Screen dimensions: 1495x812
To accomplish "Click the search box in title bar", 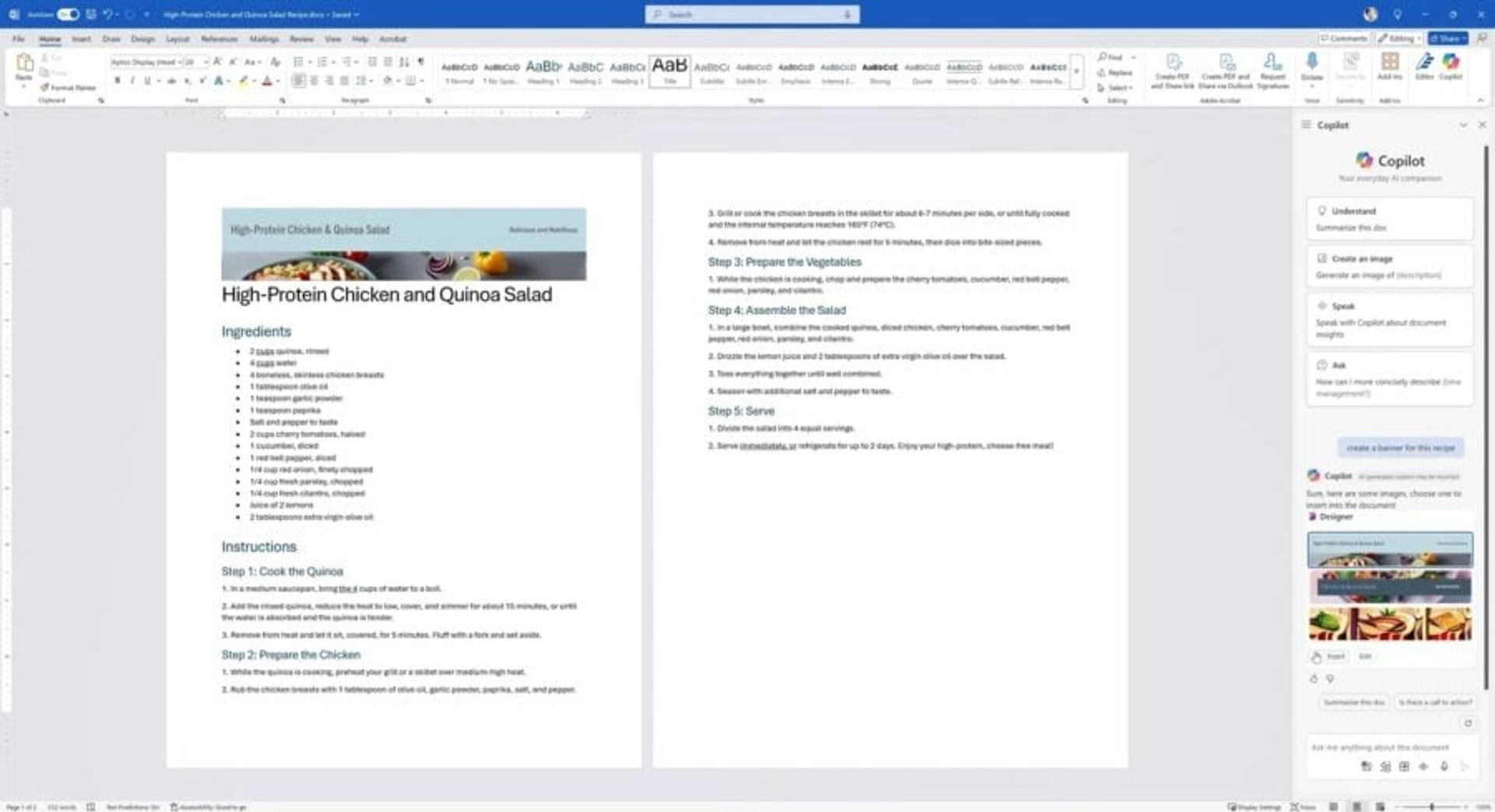I will [752, 14].
